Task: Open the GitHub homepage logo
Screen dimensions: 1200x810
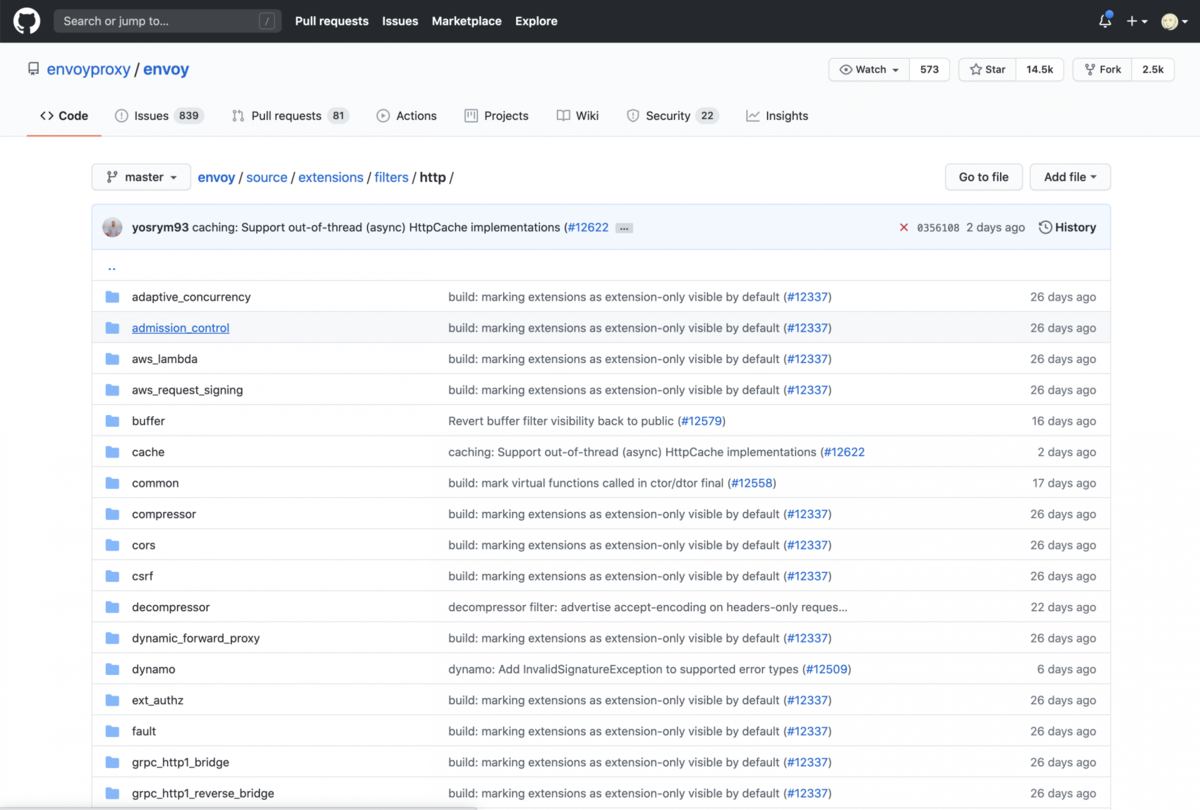Action: click(27, 21)
